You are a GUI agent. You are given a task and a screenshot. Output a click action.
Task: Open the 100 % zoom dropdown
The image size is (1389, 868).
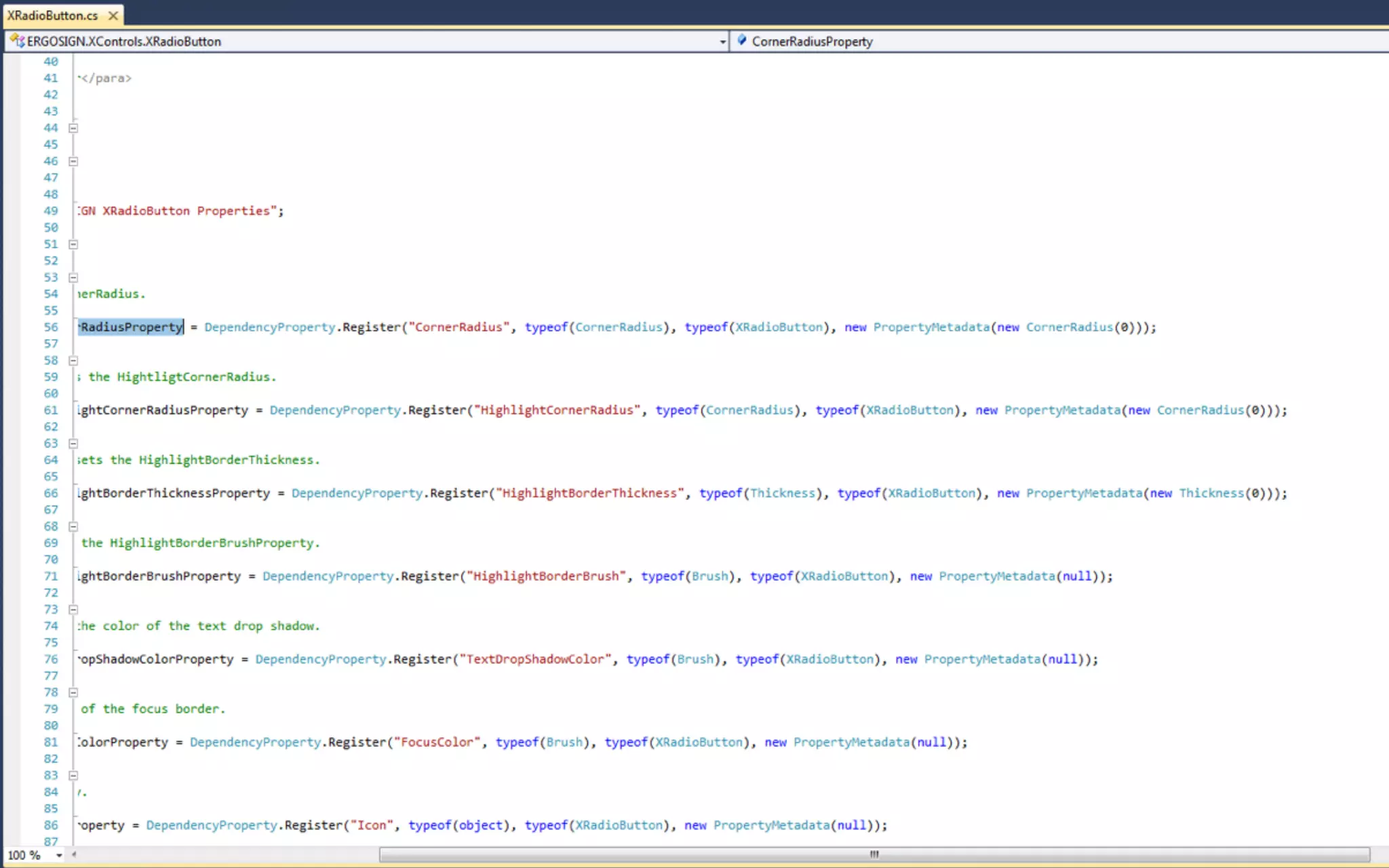pos(59,855)
